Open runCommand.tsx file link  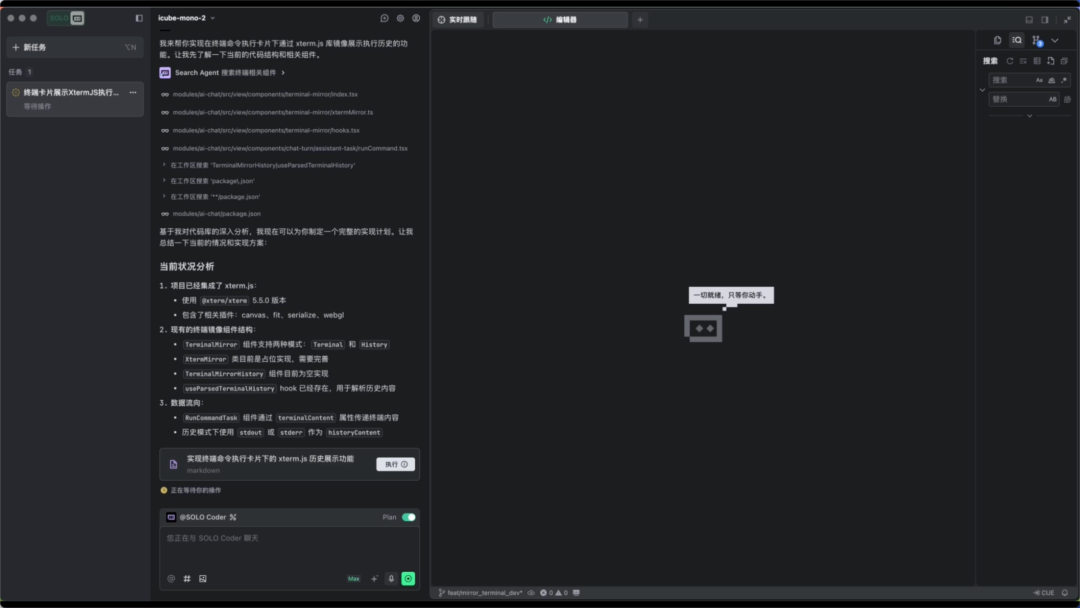click(x=290, y=148)
